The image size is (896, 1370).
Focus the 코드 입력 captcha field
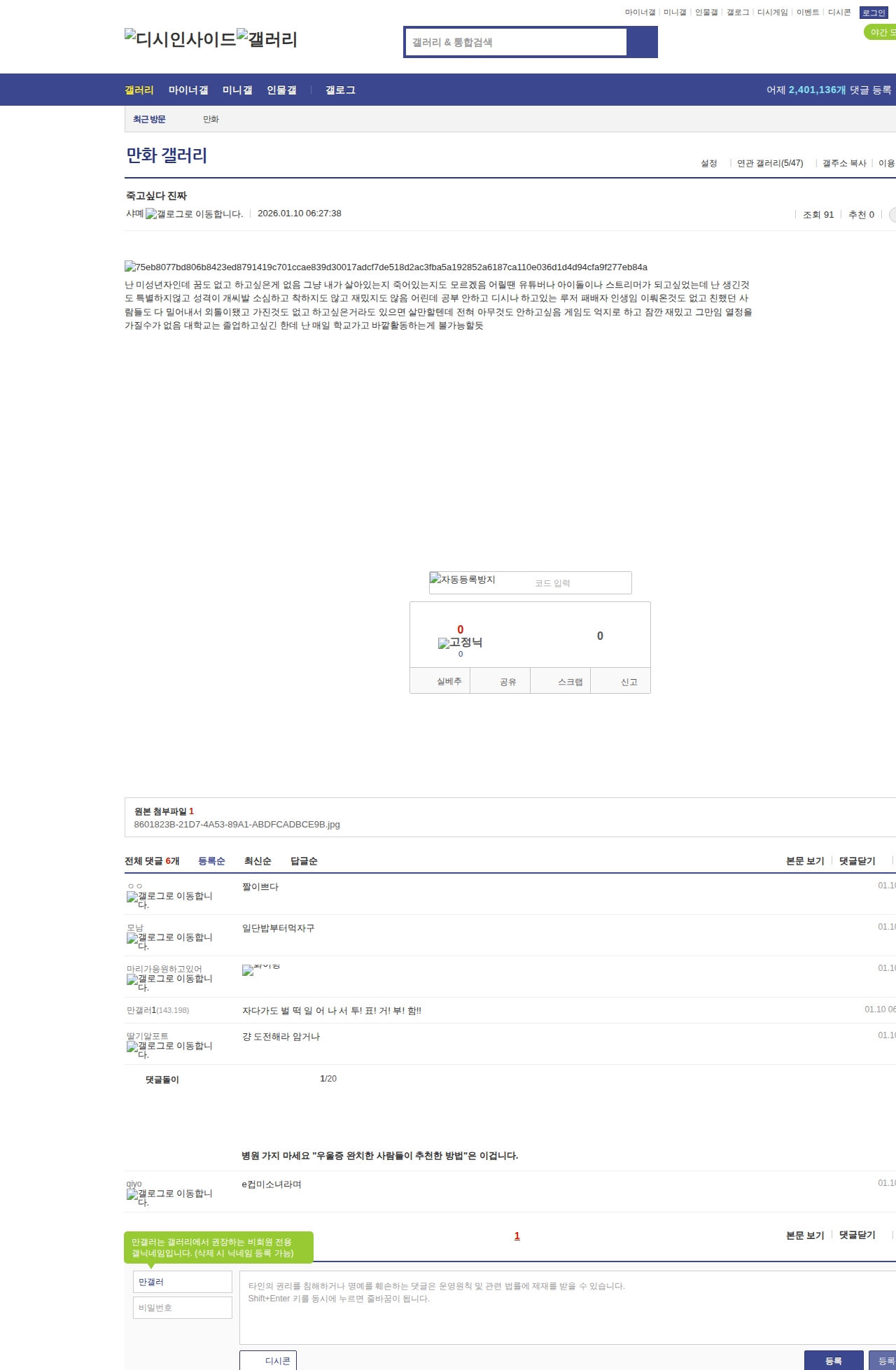click(574, 583)
